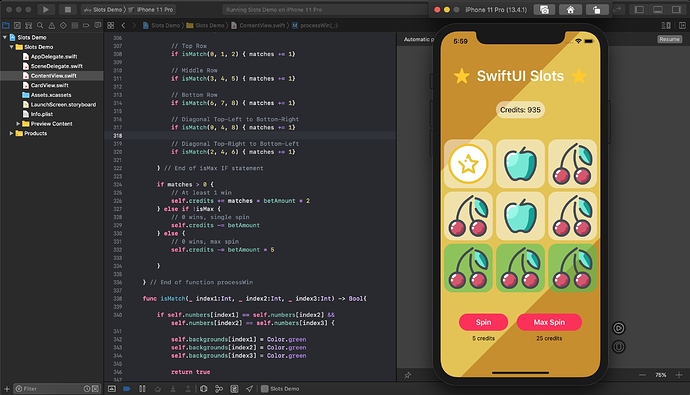690x395 pixels.
Task: Expand the Products folder
Action: (11, 133)
